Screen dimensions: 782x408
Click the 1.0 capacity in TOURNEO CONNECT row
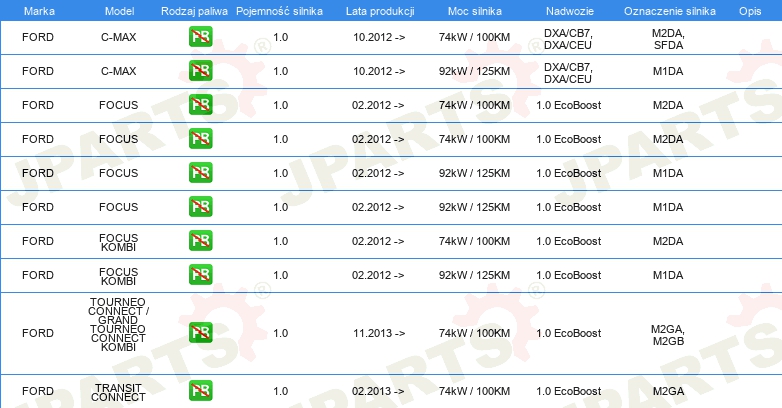click(280, 333)
